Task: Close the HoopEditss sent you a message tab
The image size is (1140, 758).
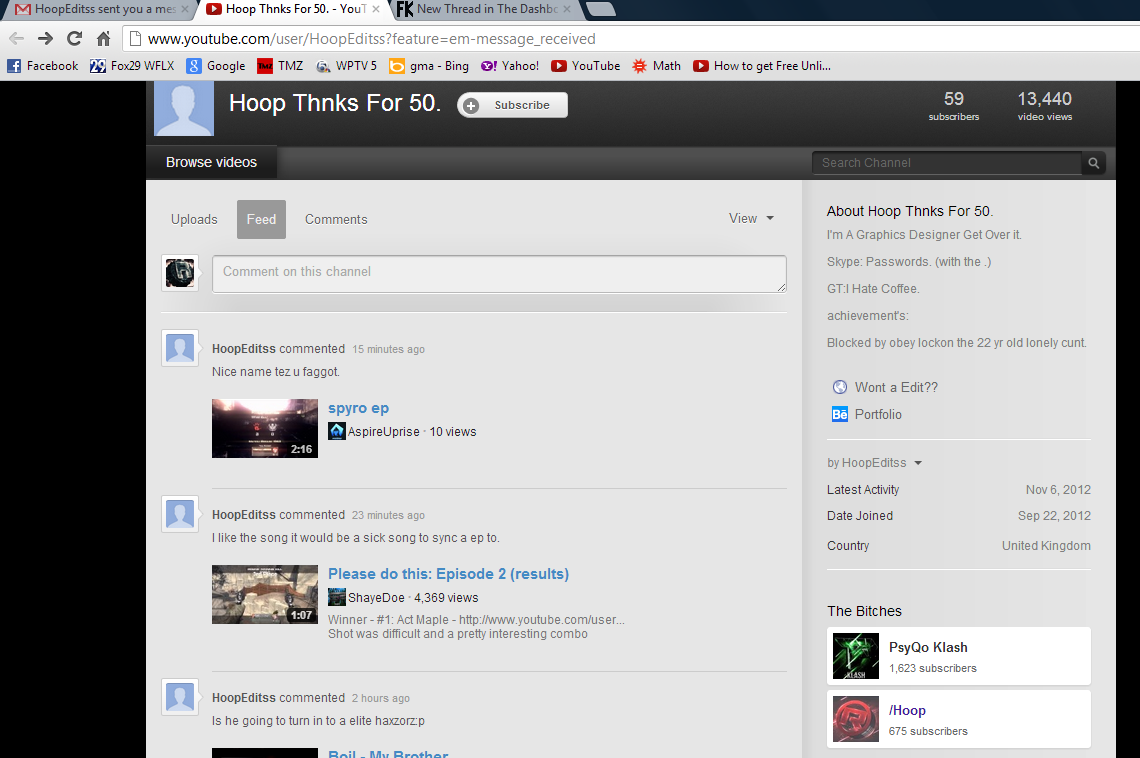Action: click(x=185, y=9)
